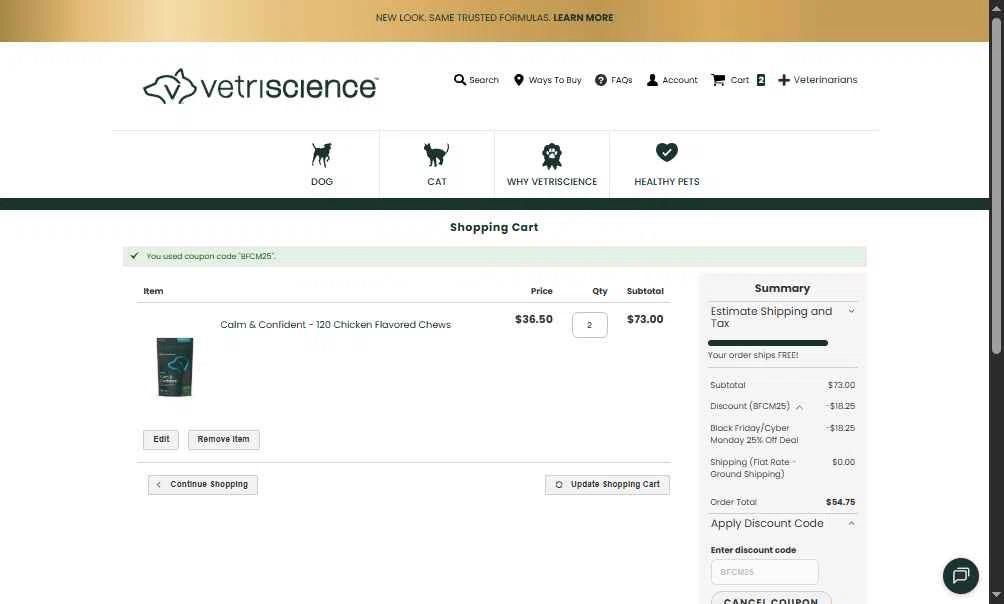The image size is (1004, 604).
Task: Click the Account person icon
Action: 652,80
